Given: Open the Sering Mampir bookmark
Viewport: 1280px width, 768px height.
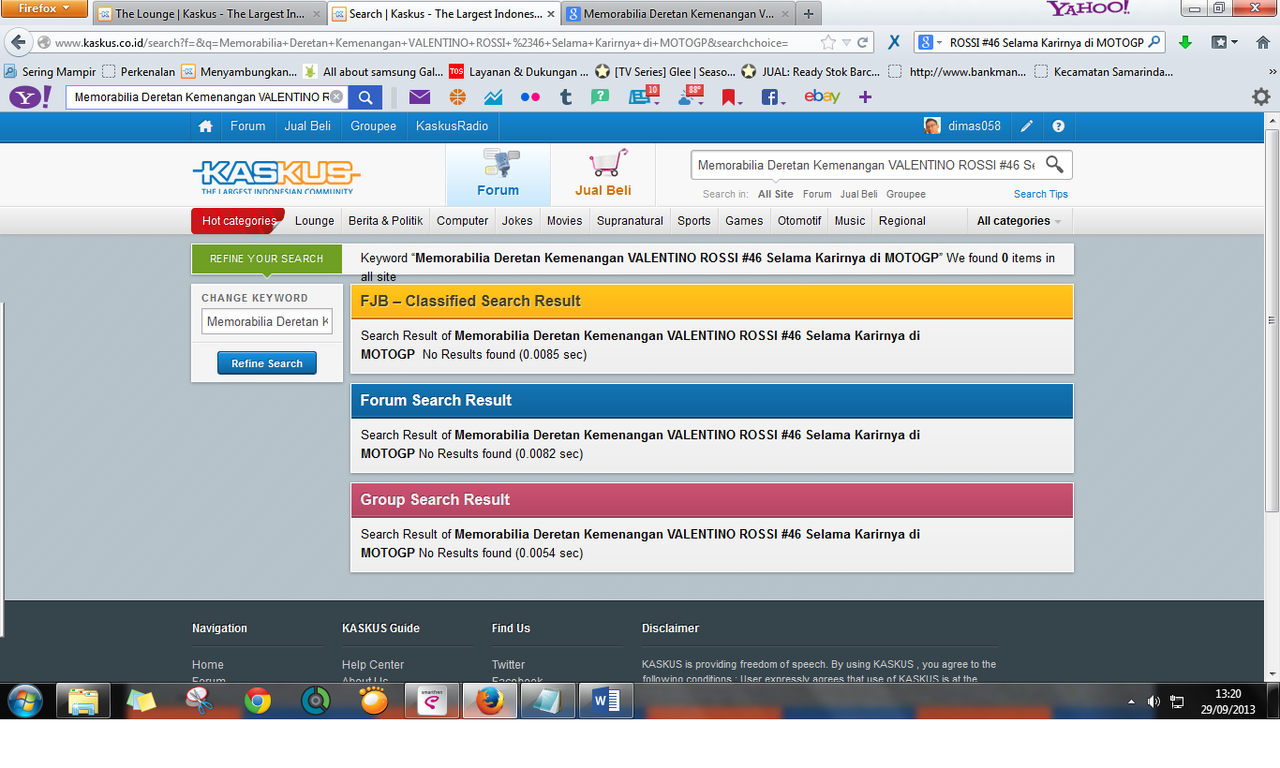Looking at the screenshot, I should coord(50,72).
